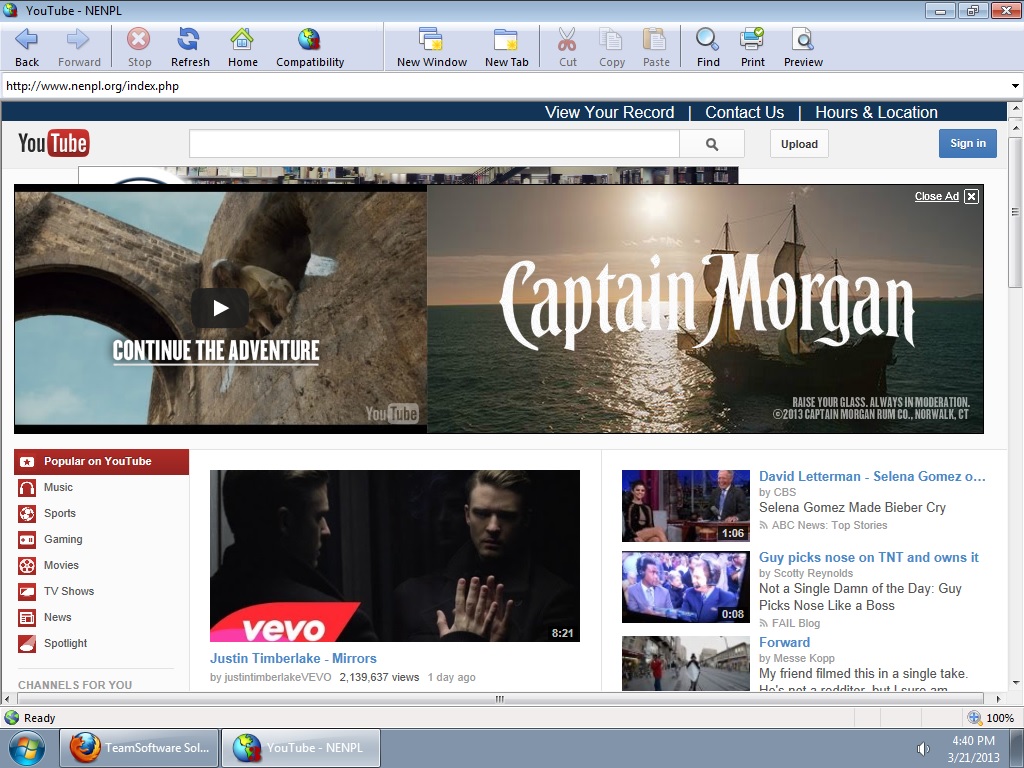Click the Gaming controller icon
This screenshot has width=1024, height=768.
[27, 540]
